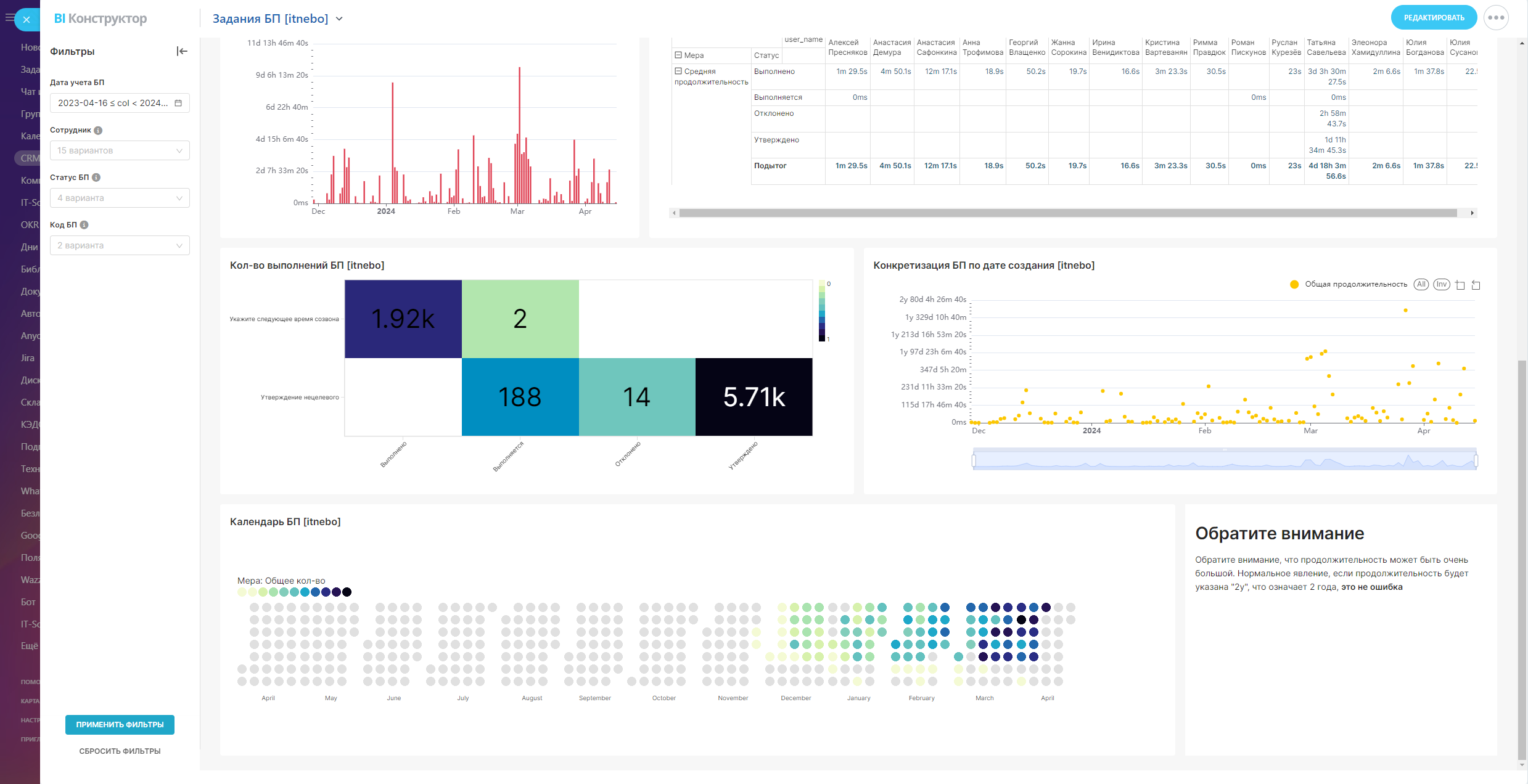Screen dimensions: 1528x784
Task: Activate zoom area tool on scatter chart
Action: click(x=1460, y=285)
